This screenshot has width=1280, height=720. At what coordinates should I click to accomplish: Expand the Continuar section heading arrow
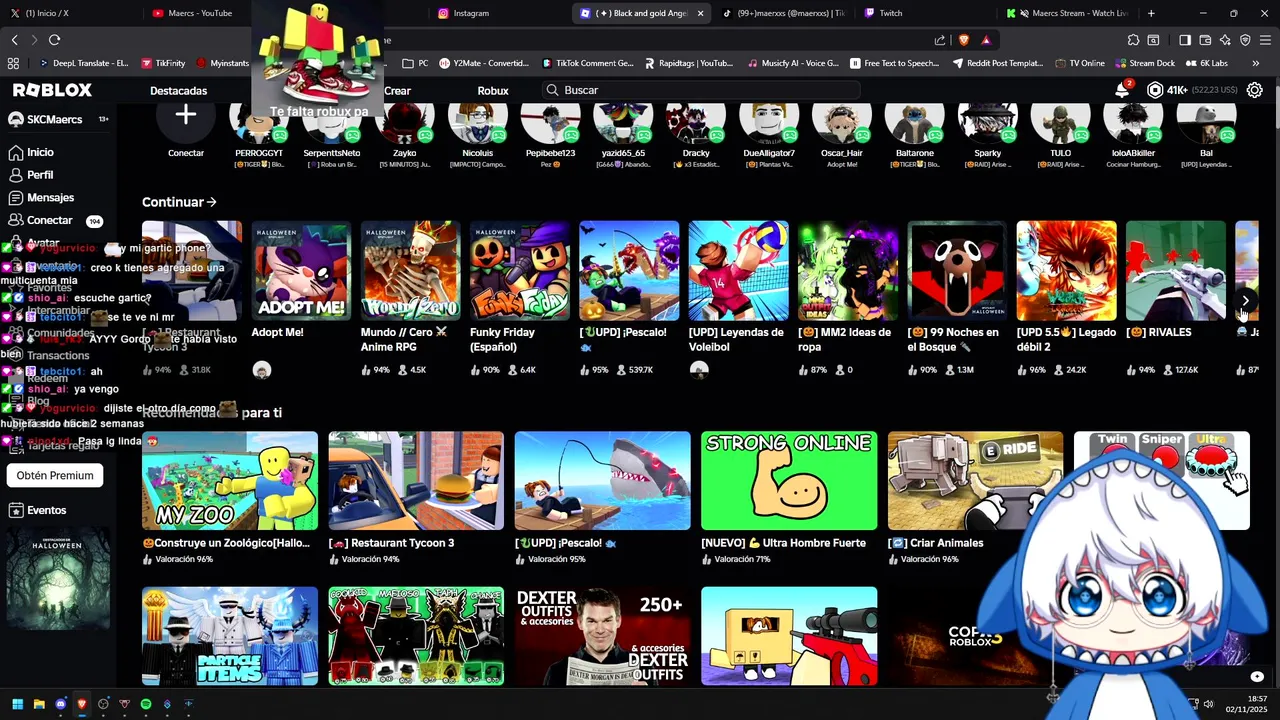click(x=211, y=202)
